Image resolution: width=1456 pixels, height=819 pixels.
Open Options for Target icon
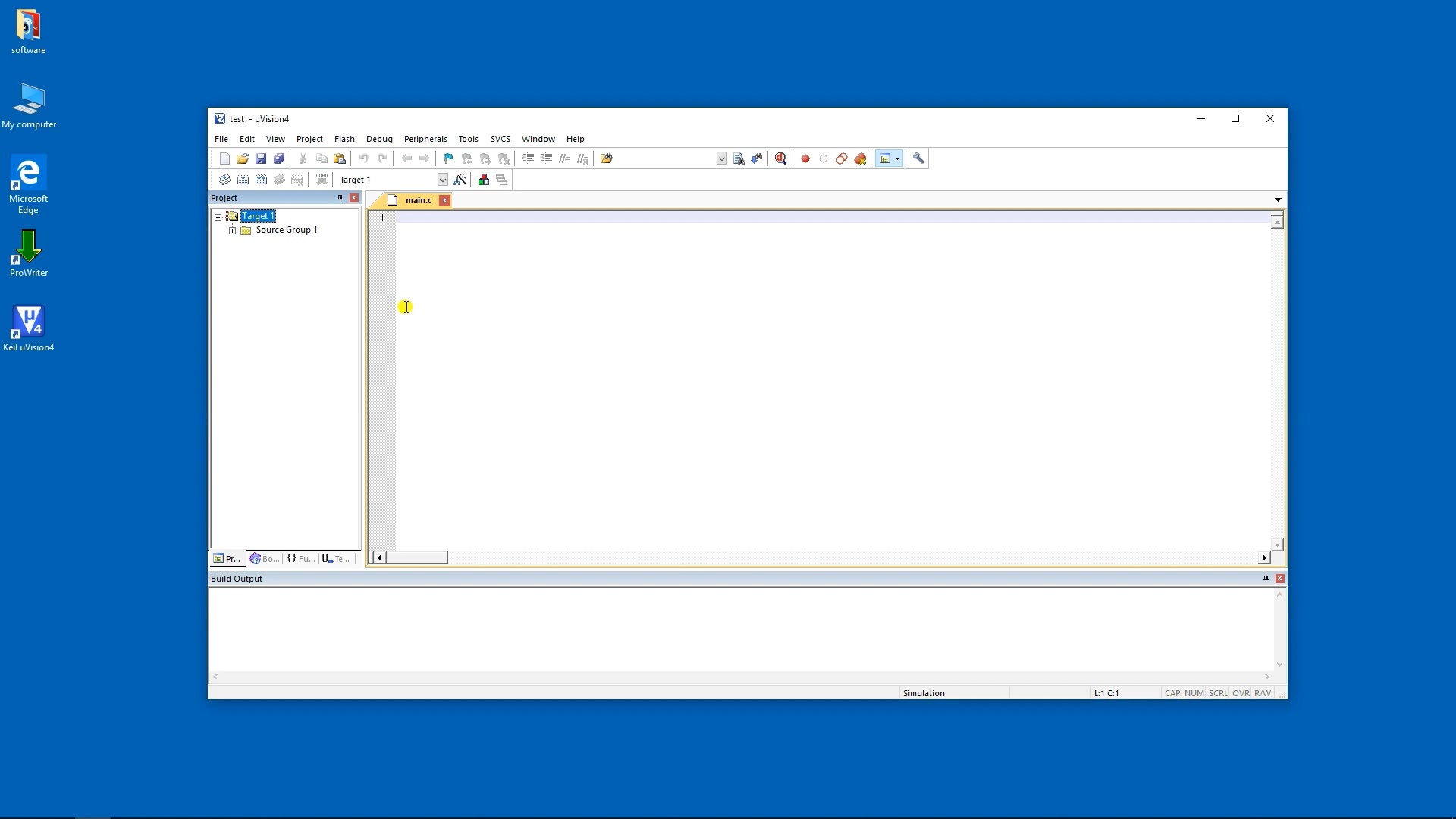click(x=460, y=180)
